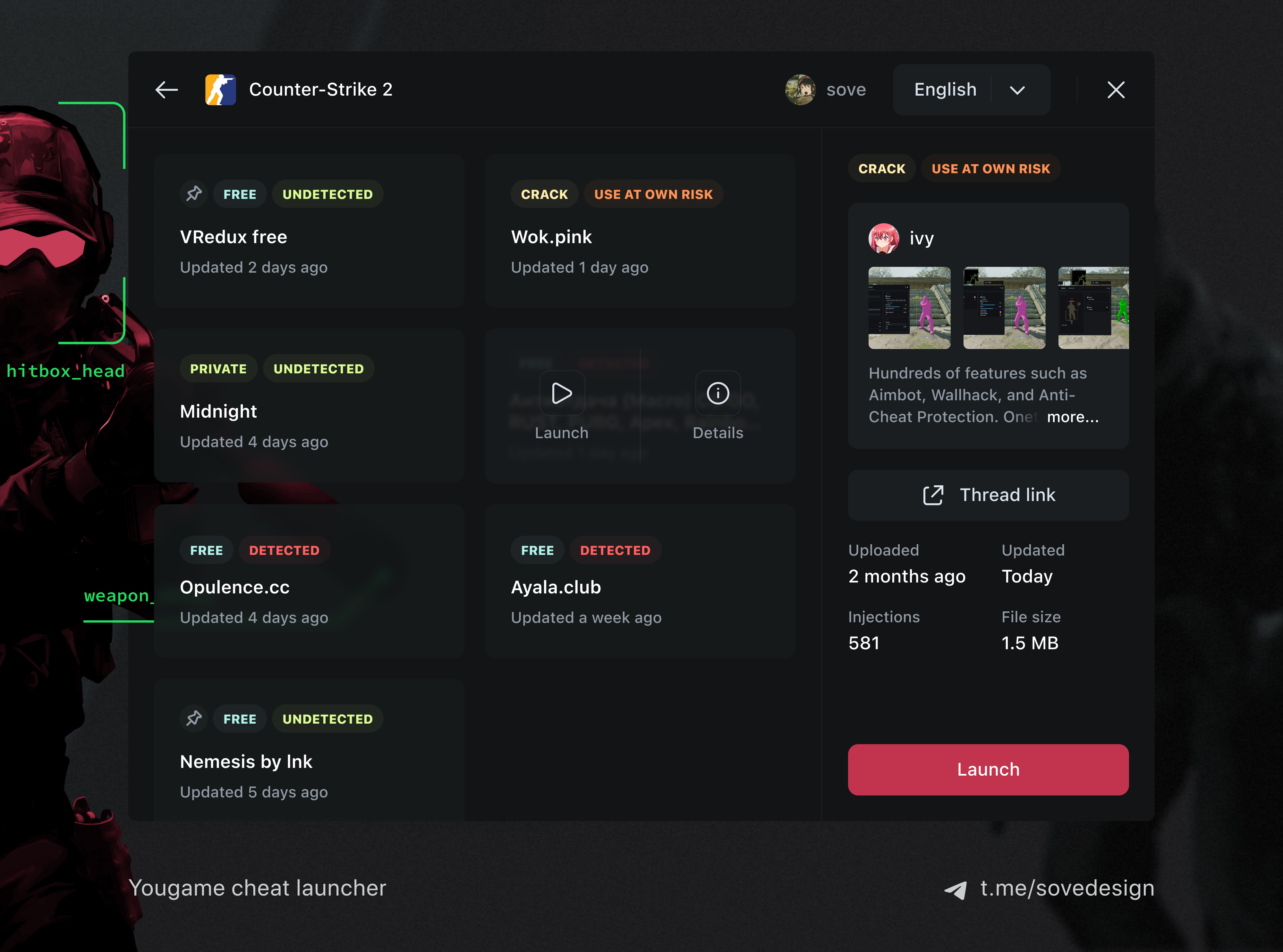Click the Injections count 581

point(863,642)
